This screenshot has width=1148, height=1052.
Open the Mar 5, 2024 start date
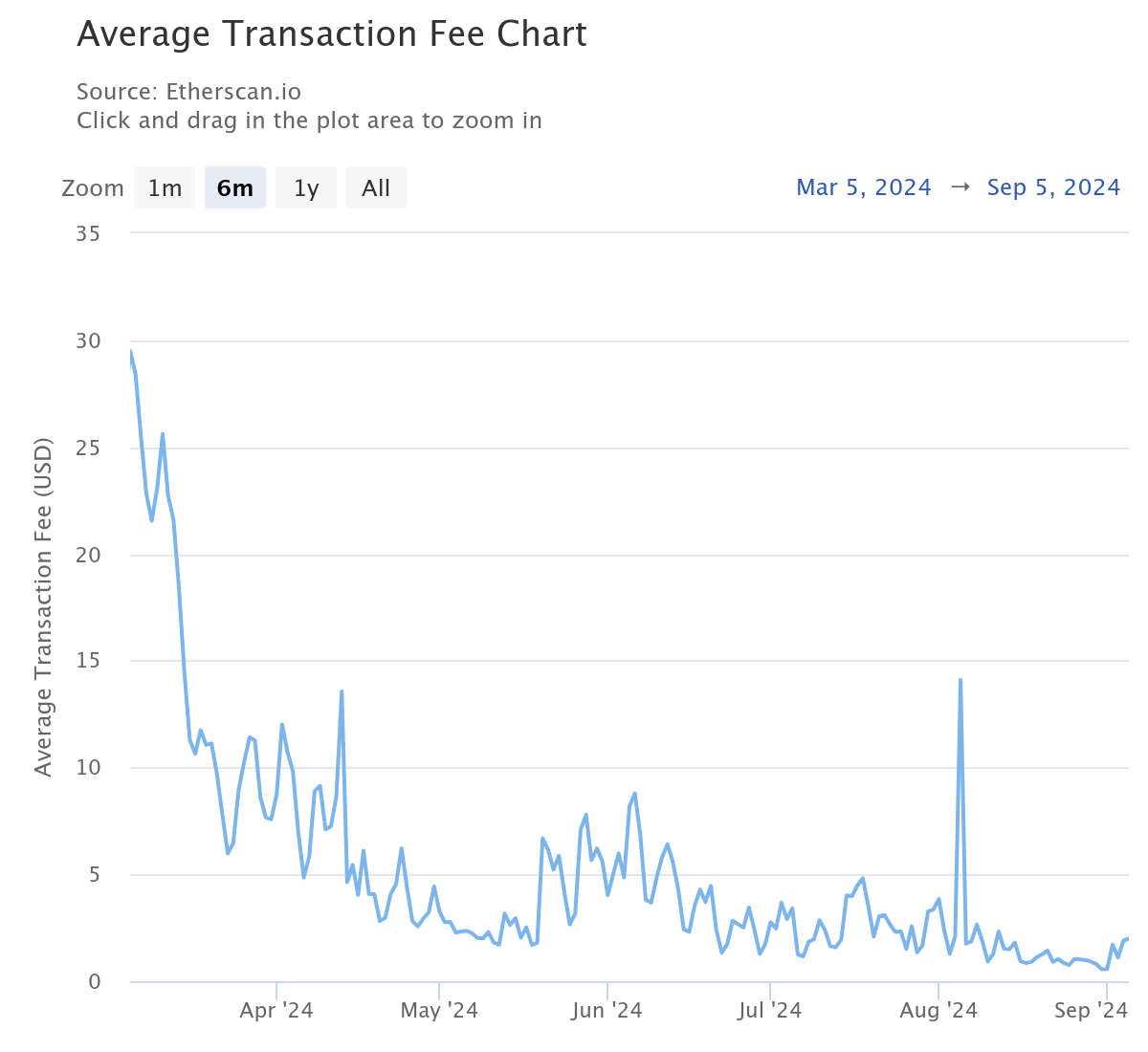[x=863, y=187]
